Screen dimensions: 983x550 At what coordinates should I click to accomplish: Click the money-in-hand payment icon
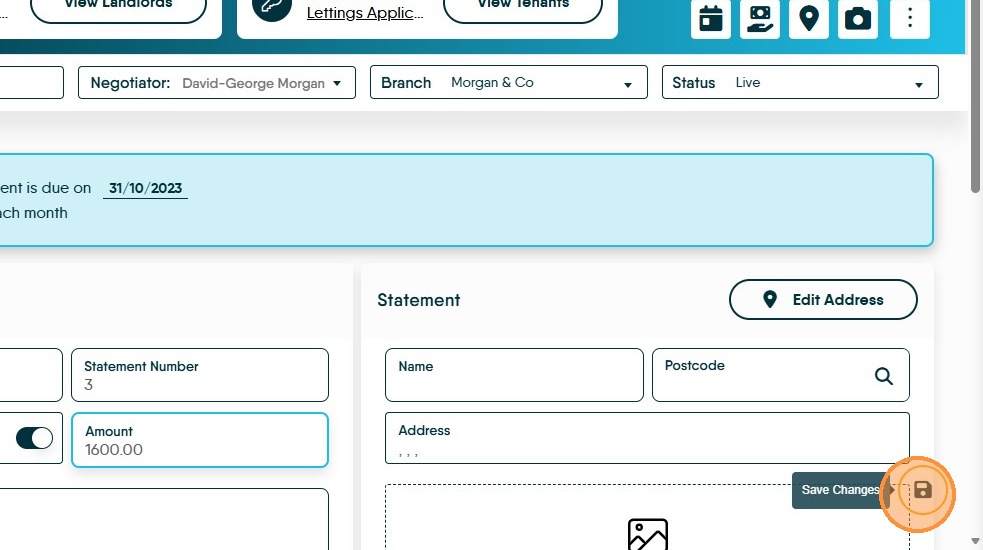pos(759,18)
